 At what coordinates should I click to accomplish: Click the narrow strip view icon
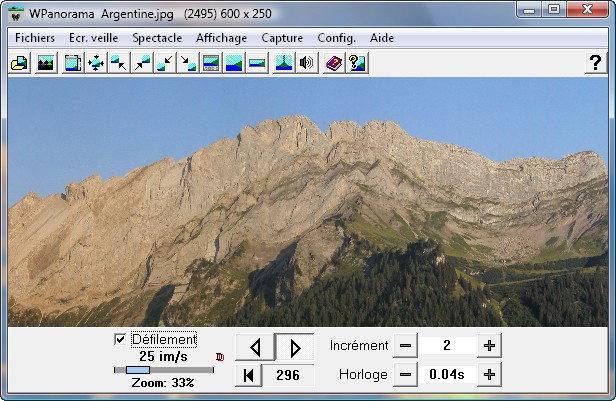coord(257,63)
